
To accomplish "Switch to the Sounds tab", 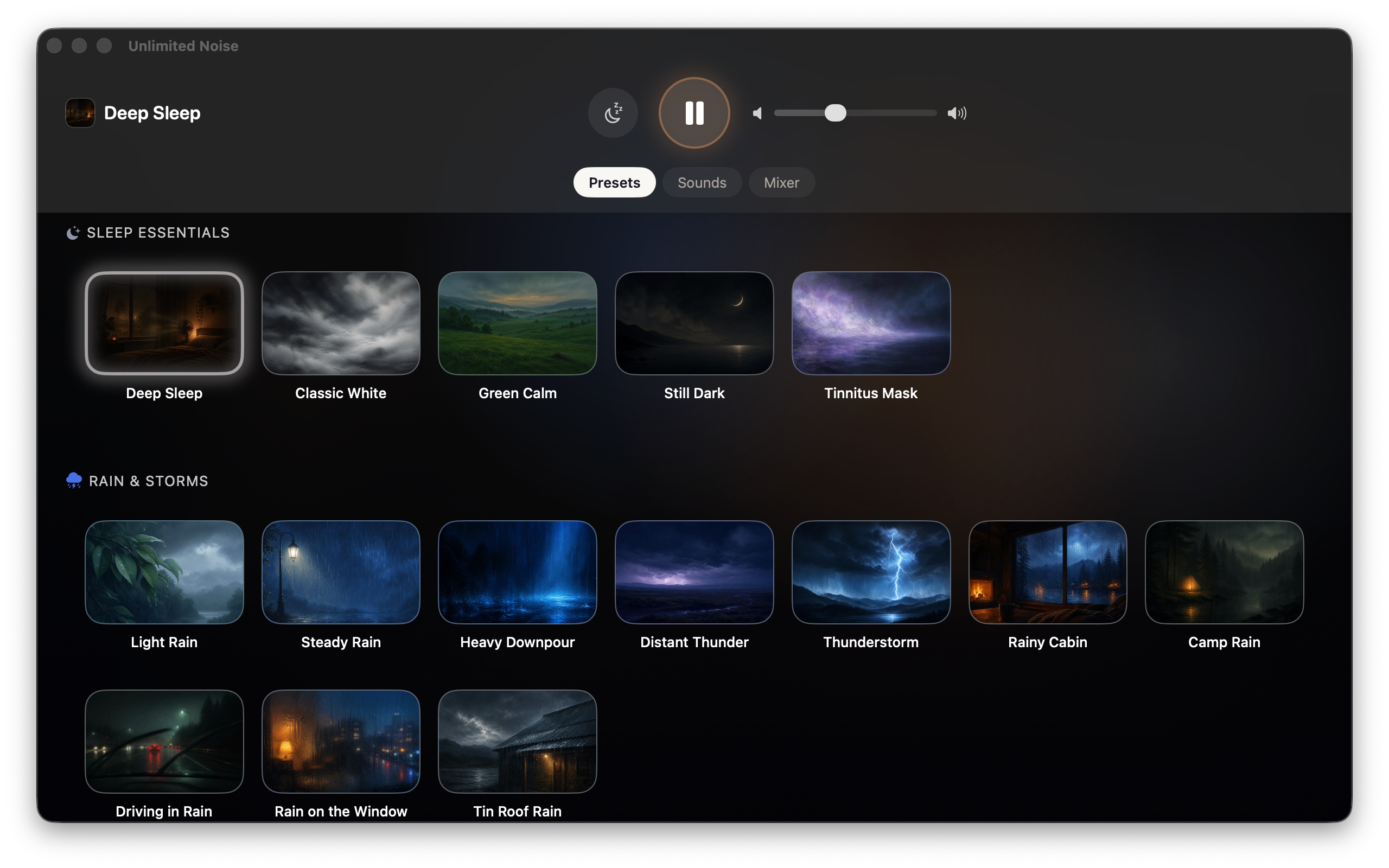I will pyautogui.click(x=702, y=183).
